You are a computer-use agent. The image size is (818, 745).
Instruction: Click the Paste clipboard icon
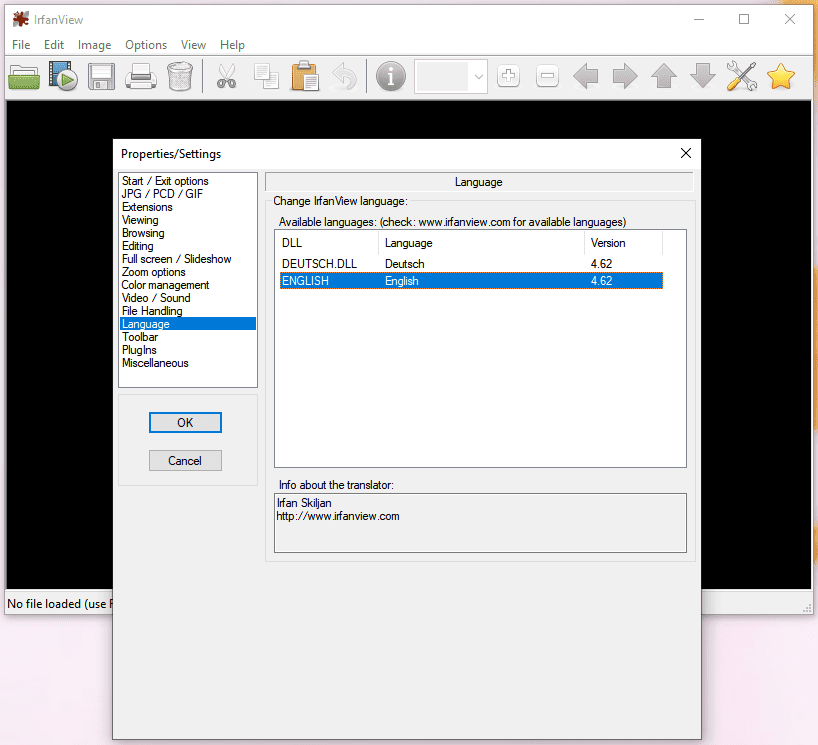(x=305, y=76)
